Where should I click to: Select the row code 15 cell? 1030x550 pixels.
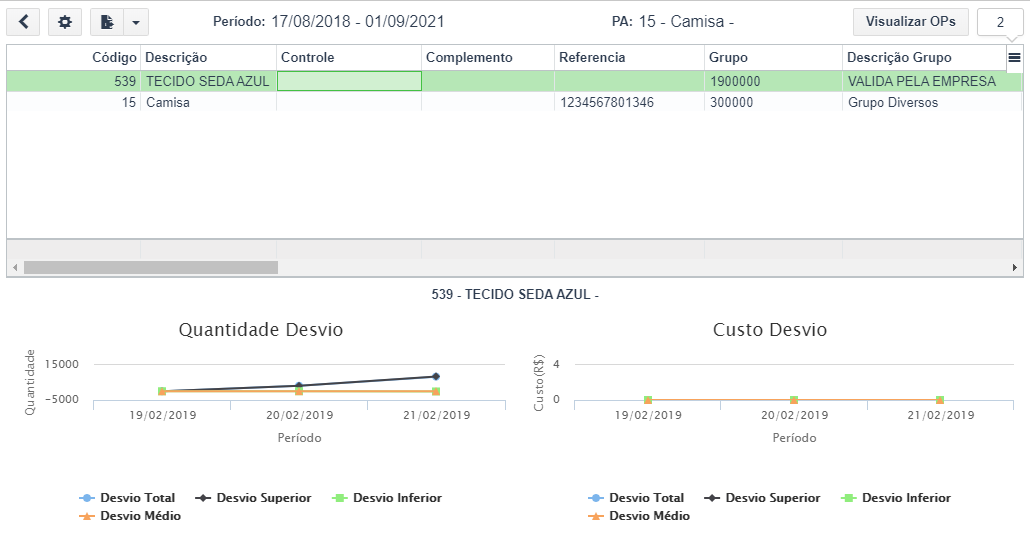tap(74, 103)
